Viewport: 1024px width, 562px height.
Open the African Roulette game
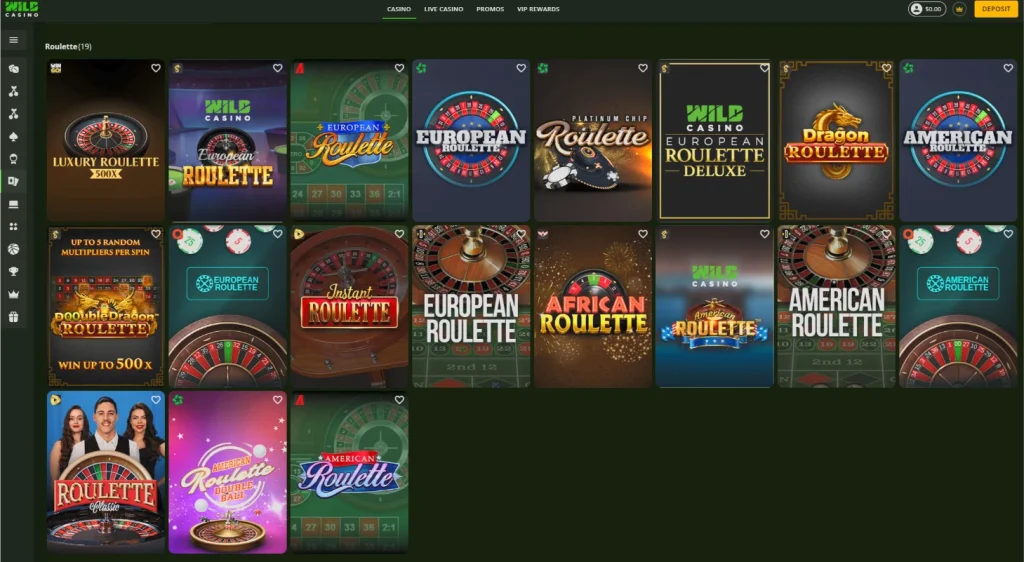tap(593, 307)
